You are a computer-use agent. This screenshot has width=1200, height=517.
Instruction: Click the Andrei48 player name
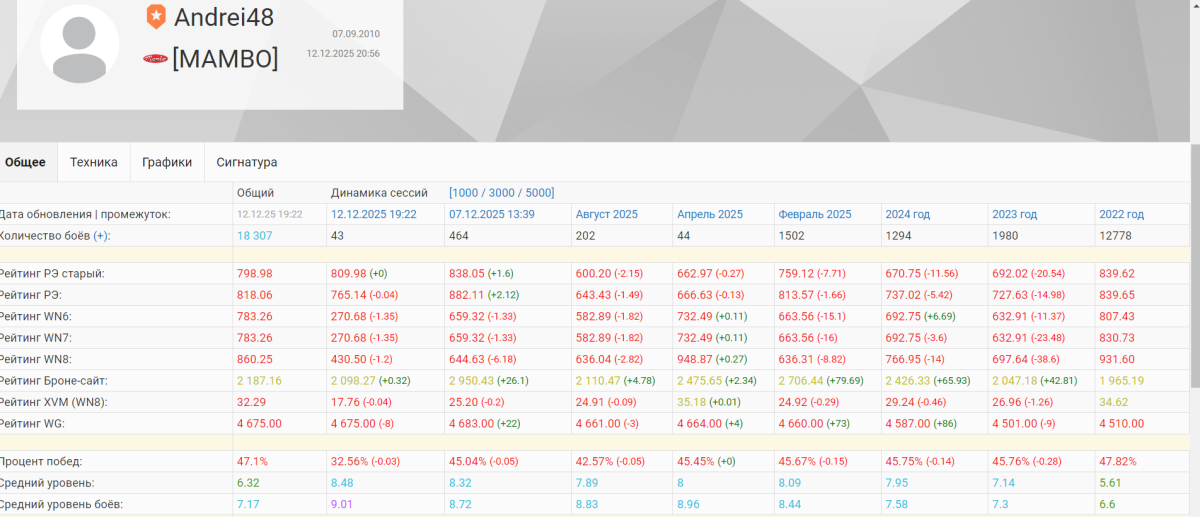(x=224, y=17)
